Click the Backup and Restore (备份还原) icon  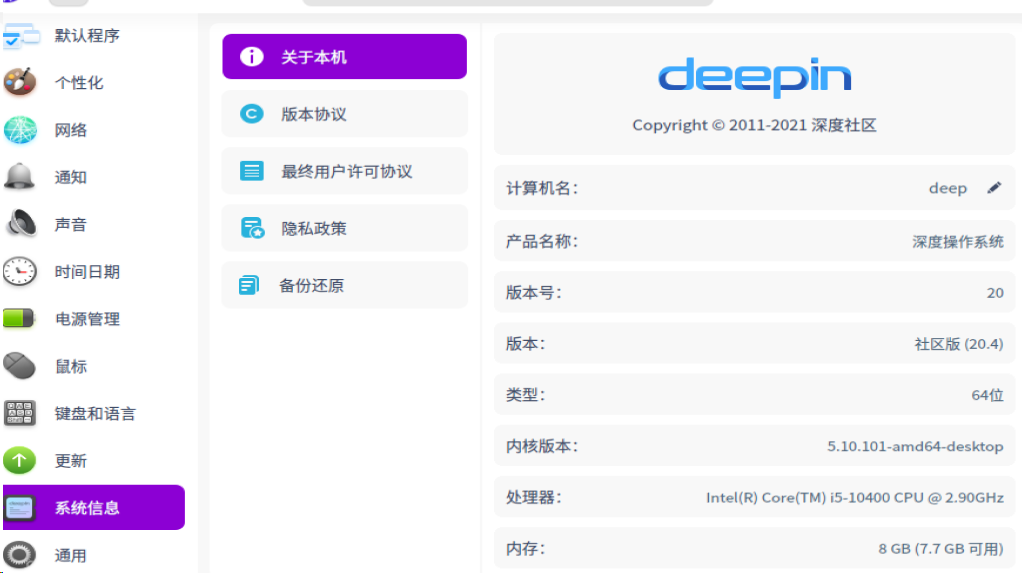click(x=249, y=285)
